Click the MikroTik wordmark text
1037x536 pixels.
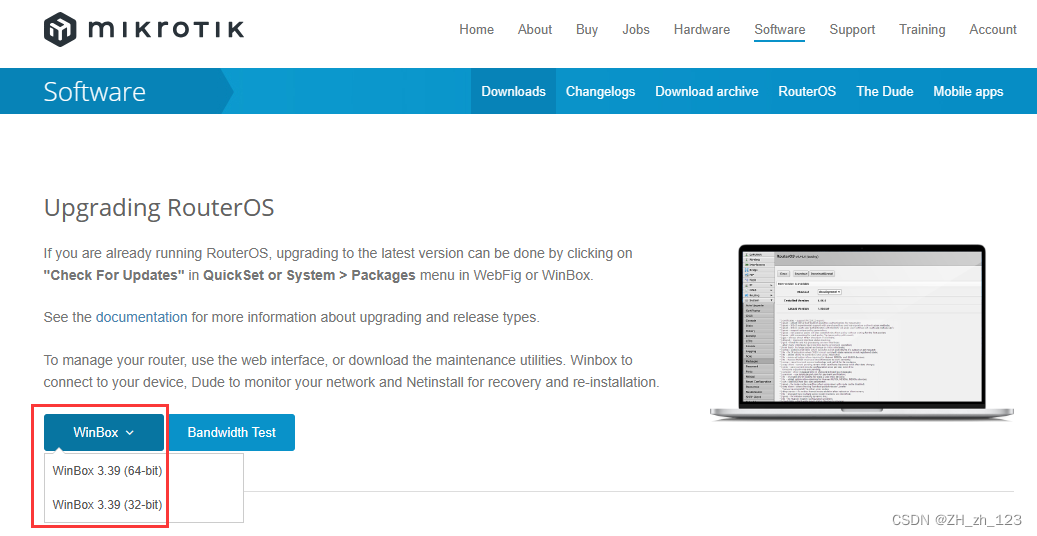click(x=166, y=29)
